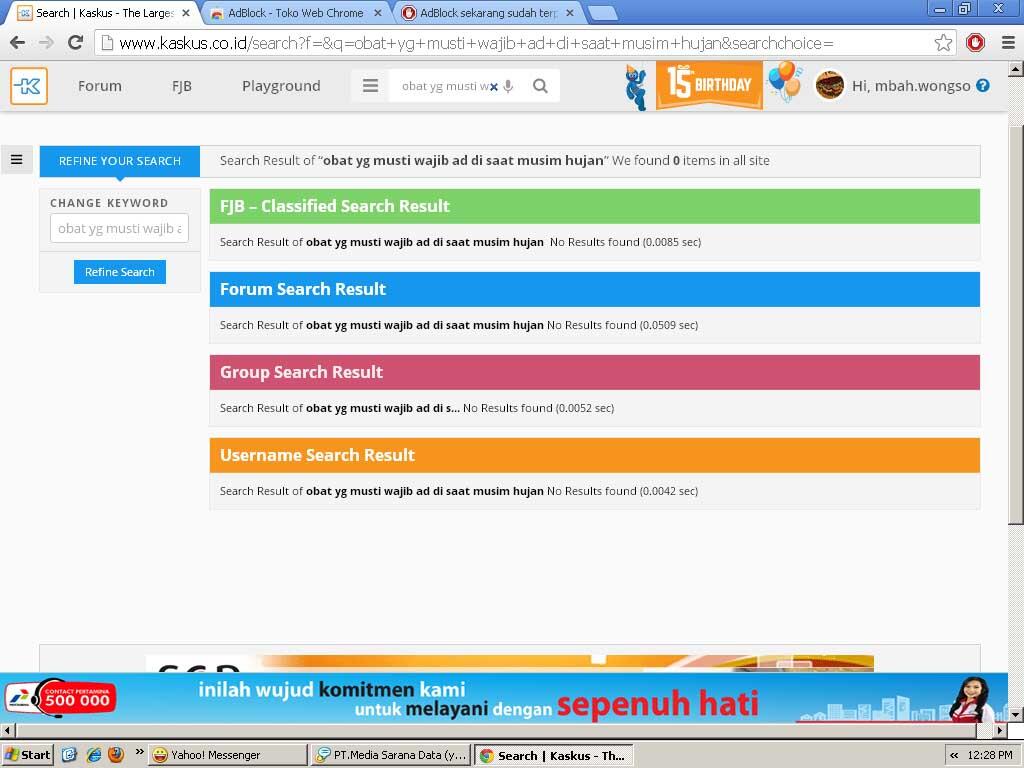Switch to AdBlock - Toko Web Chrome tab
1024x768 pixels.
(x=295, y=13)
